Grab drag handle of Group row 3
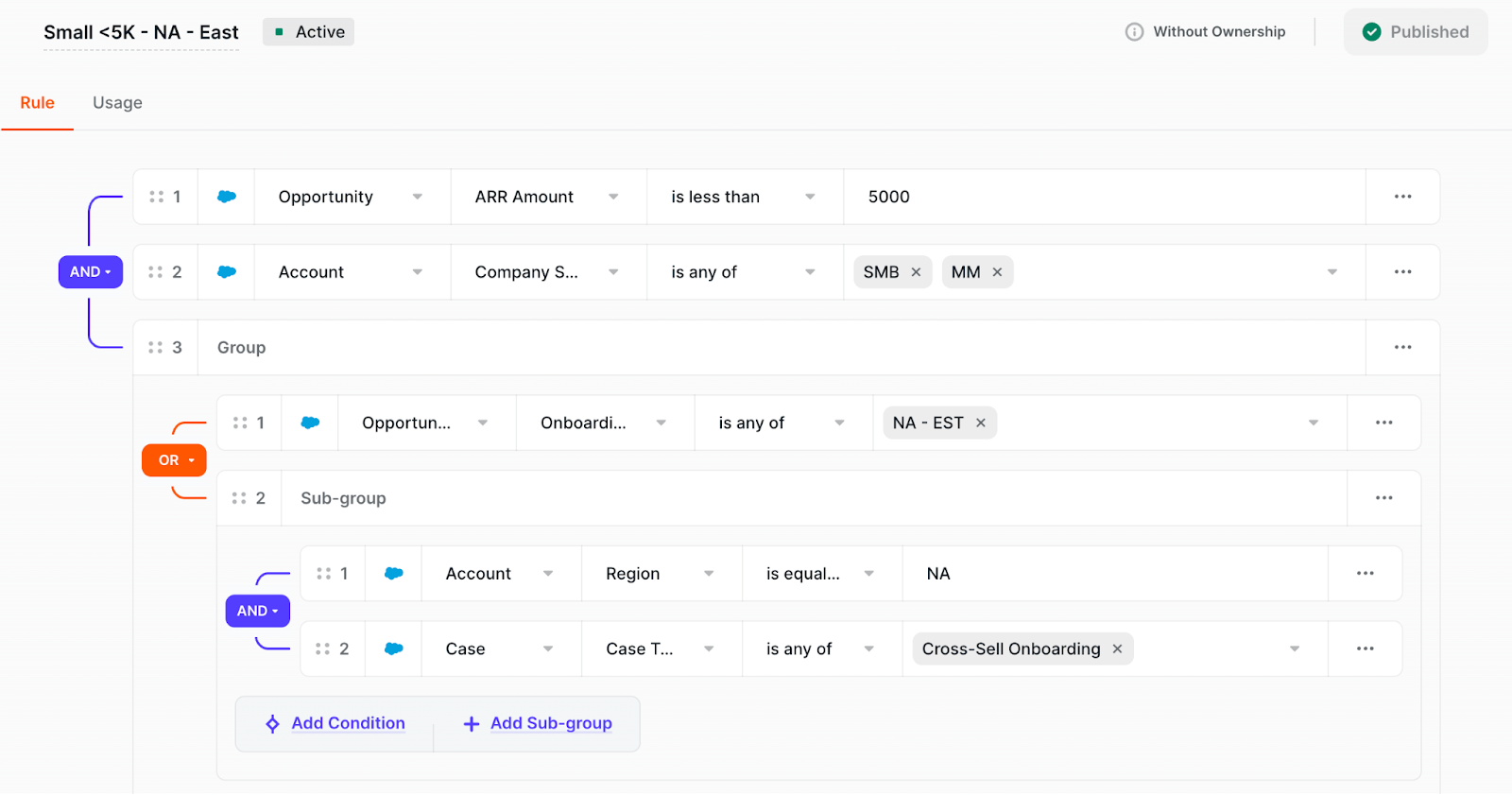The width and height of the screenshot is (1512, 795). [x=156, y=347]
